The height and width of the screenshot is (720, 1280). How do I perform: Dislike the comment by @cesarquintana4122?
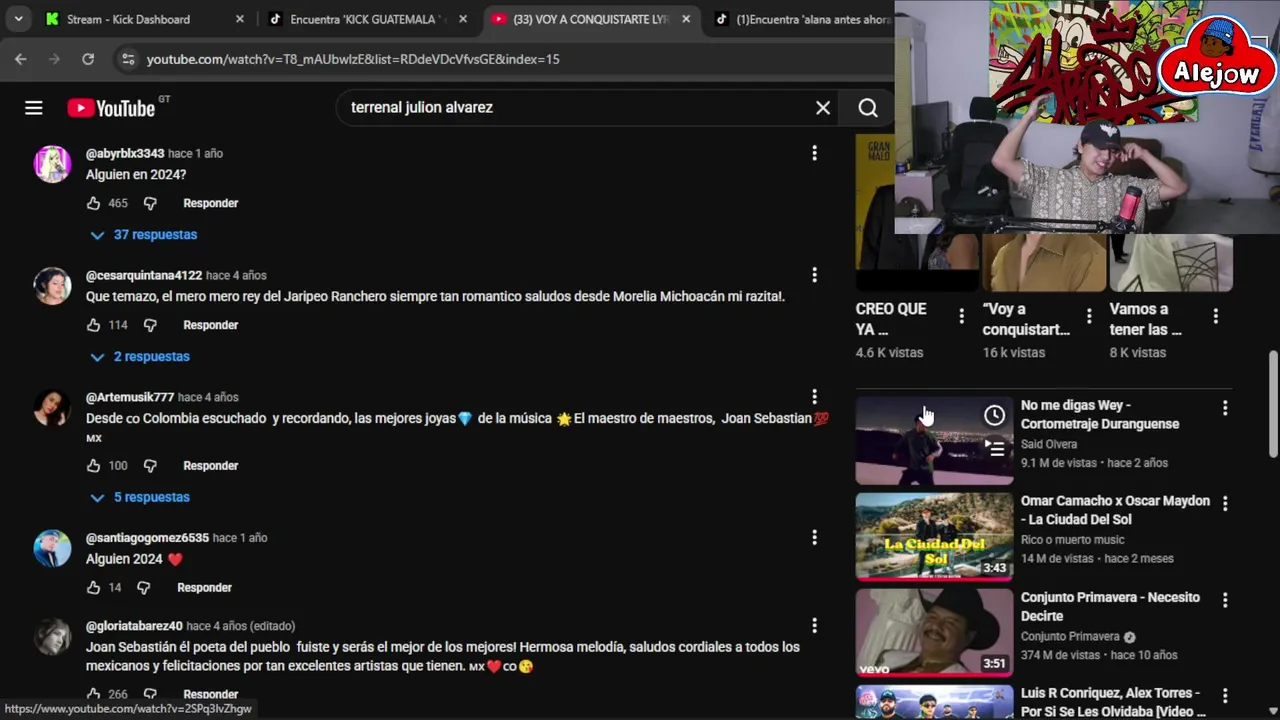coord(150,325)
